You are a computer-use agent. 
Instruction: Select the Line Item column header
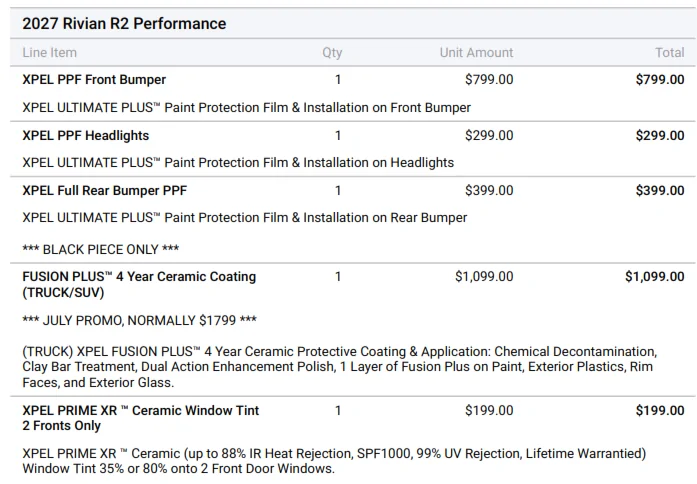click(x=49, y=52)
